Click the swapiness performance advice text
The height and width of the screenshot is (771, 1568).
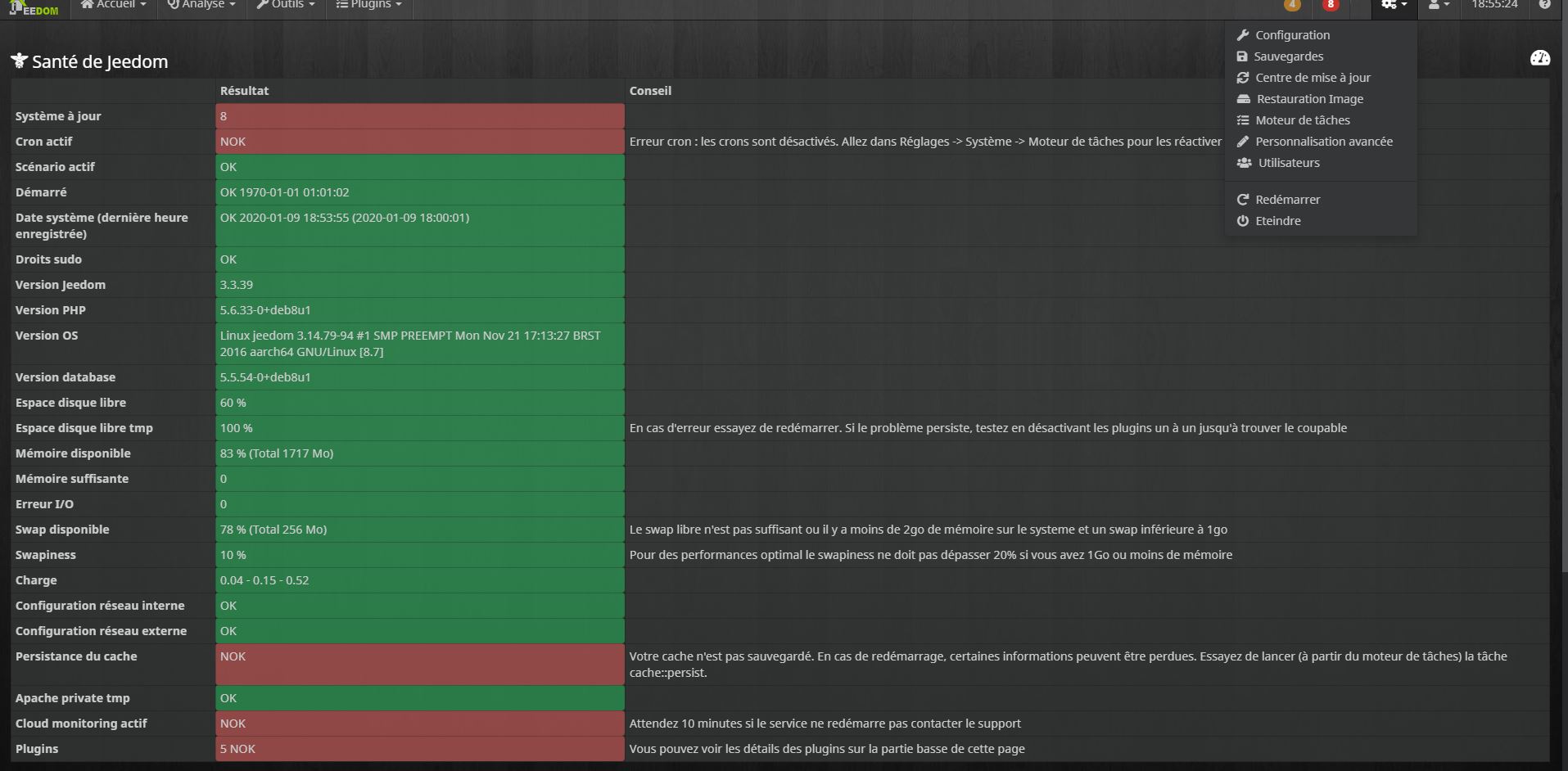coord(930,555)
